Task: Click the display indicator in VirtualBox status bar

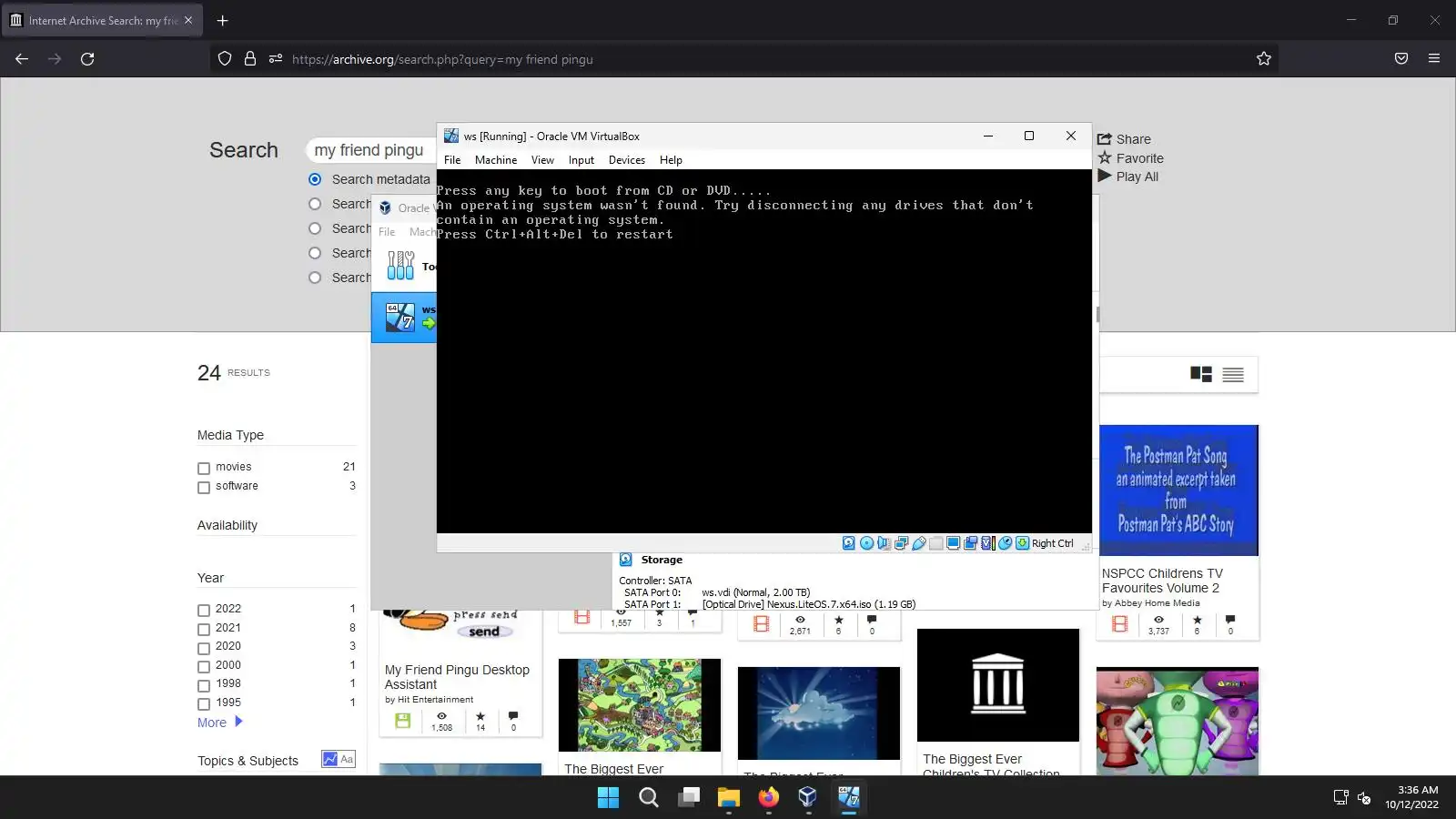Action: pos(953,543)
